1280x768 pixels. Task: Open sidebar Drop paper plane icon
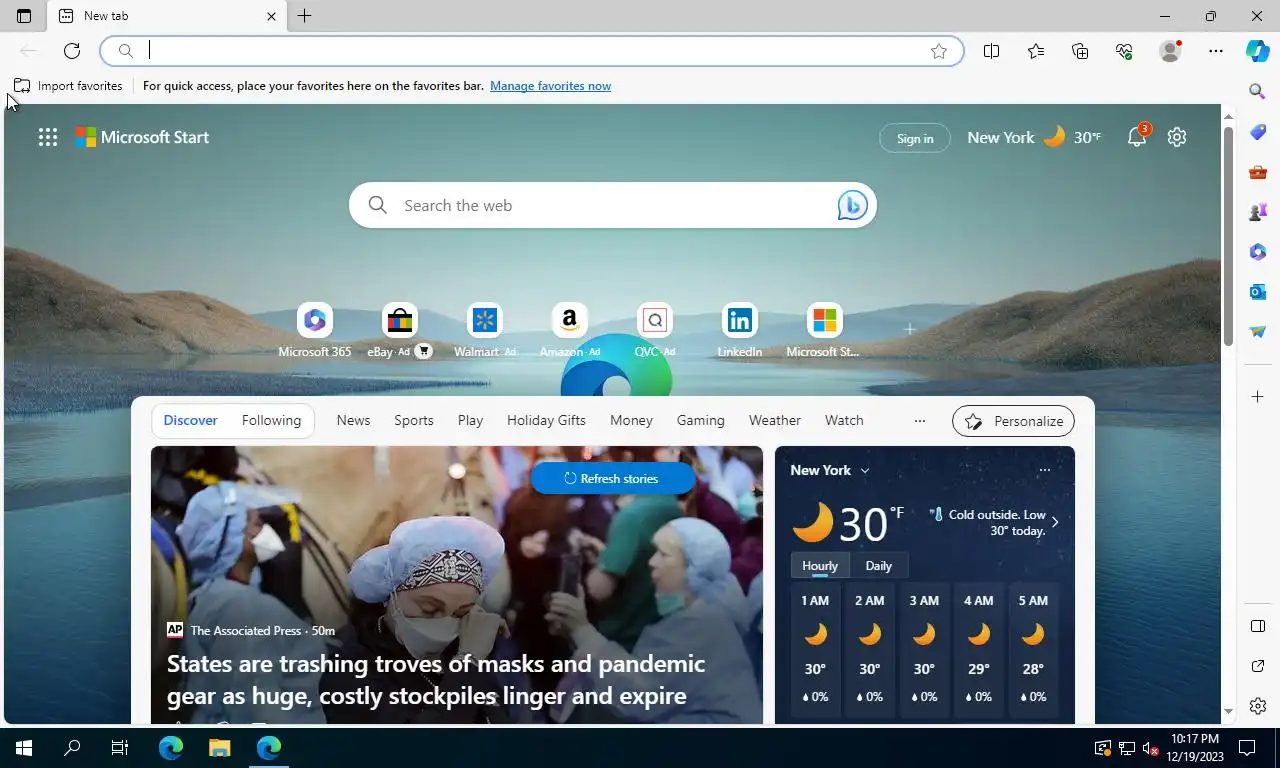tap(1258, 332)
